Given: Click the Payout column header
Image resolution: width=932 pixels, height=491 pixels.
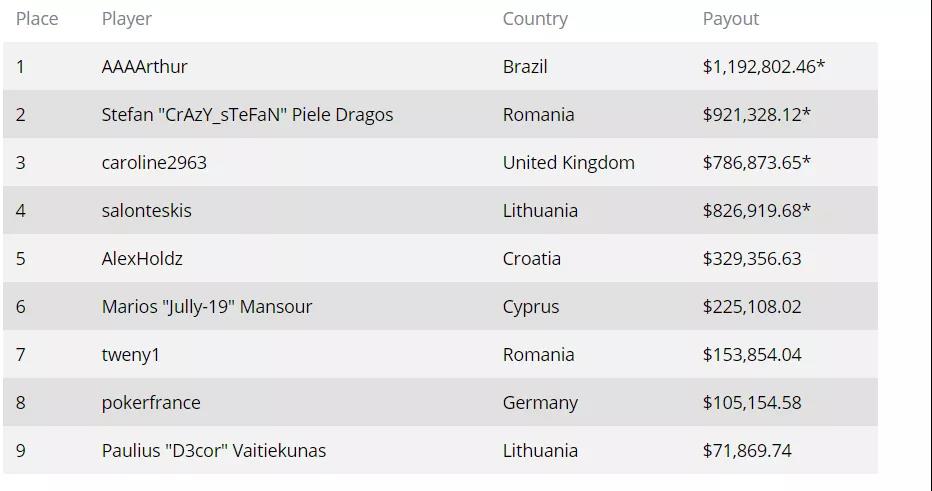Looking at the screenshot, I should pyautogui.click(x=731, y=19).
